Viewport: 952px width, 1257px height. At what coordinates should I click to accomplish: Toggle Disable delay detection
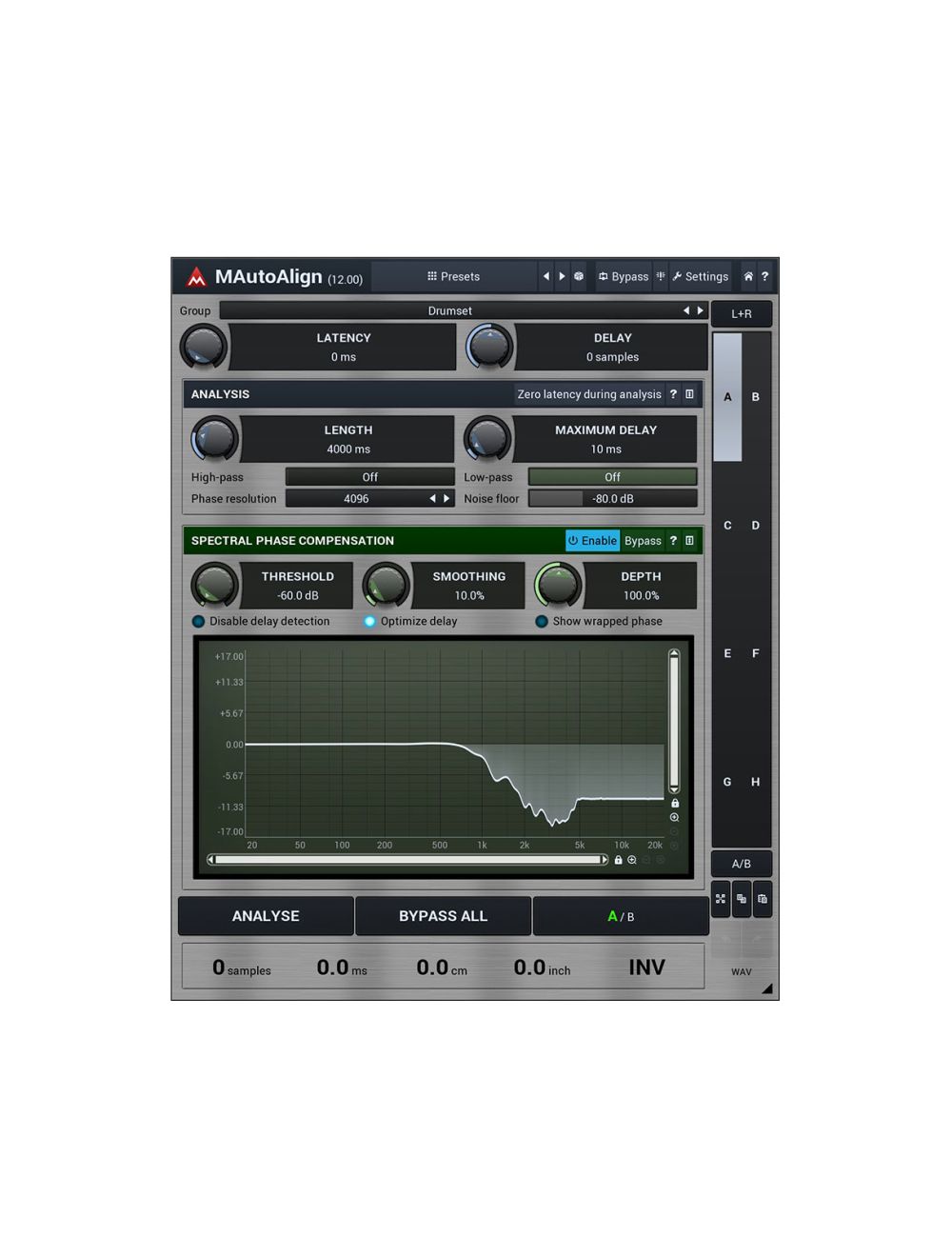click(198, 621)
